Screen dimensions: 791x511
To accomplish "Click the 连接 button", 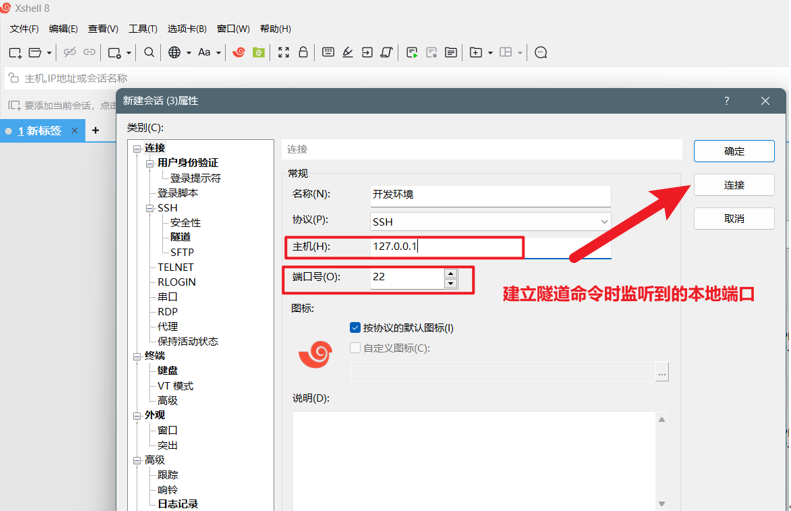I will (734, 185).
